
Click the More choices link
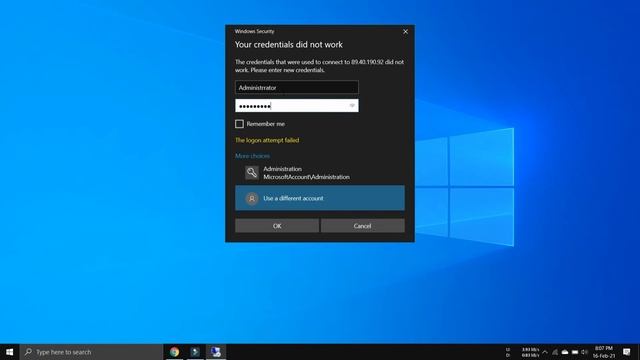[x=252, y=156]
